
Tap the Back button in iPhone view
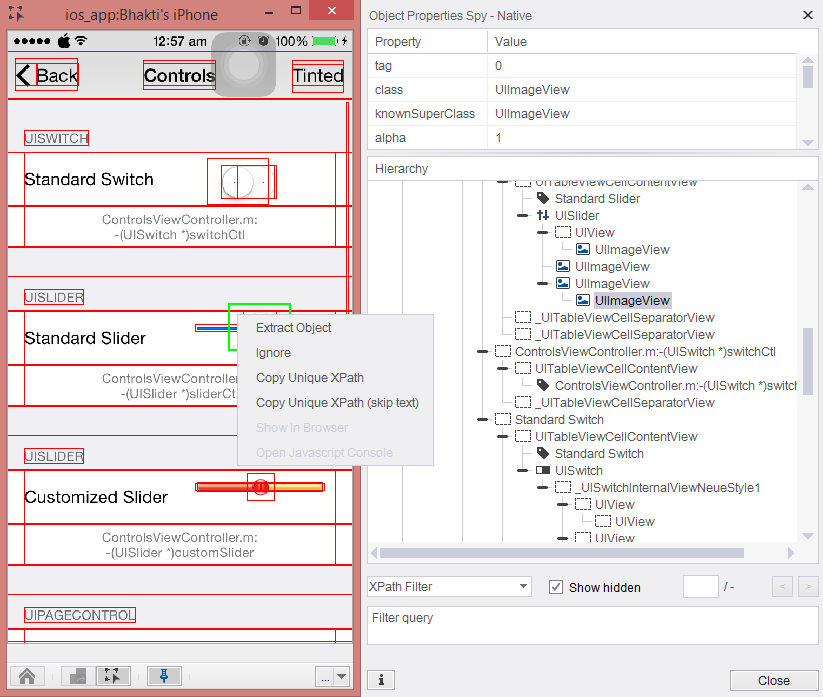tap(47, 76)
